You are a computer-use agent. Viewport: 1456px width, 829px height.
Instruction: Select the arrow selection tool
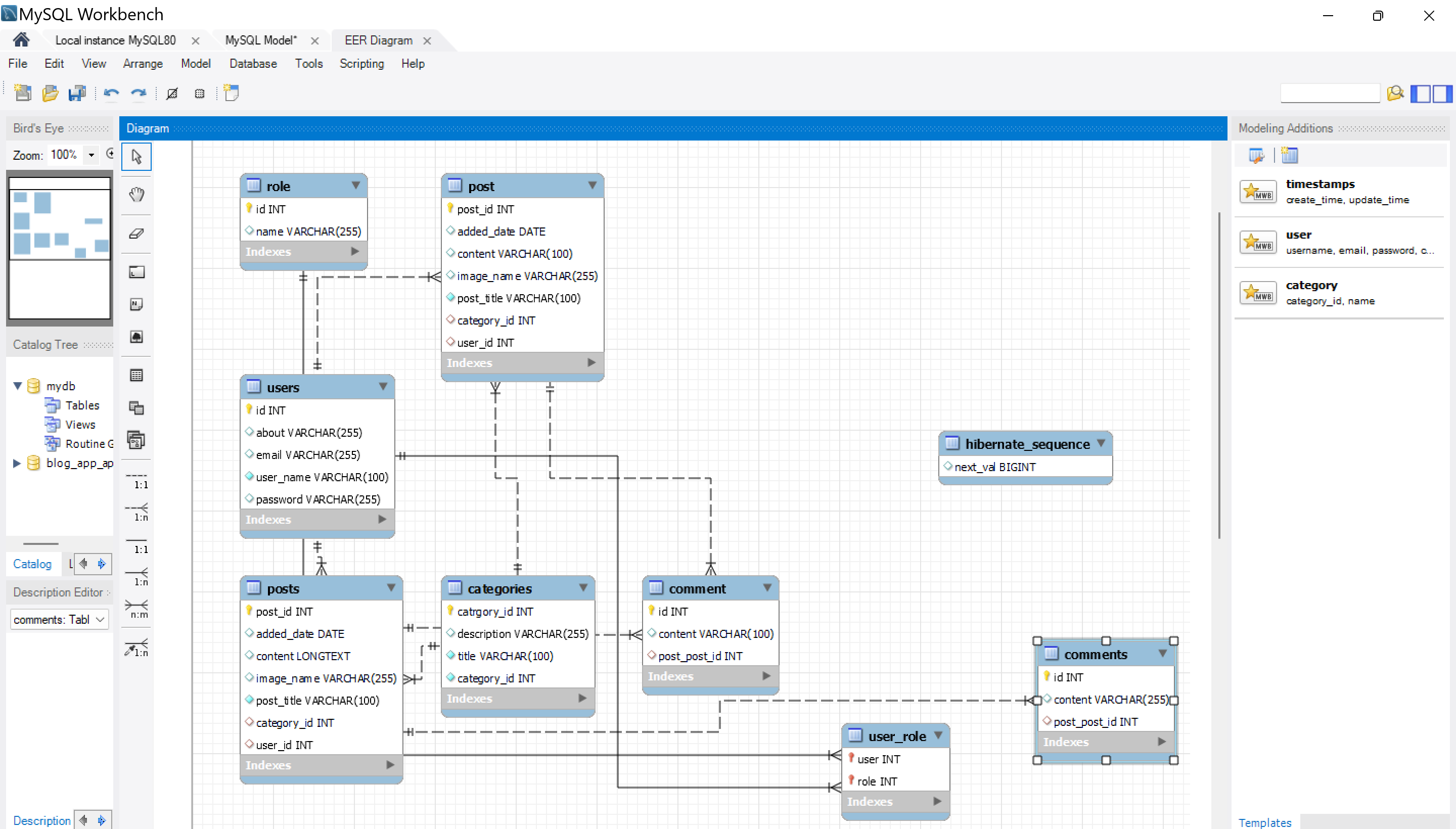136,156
